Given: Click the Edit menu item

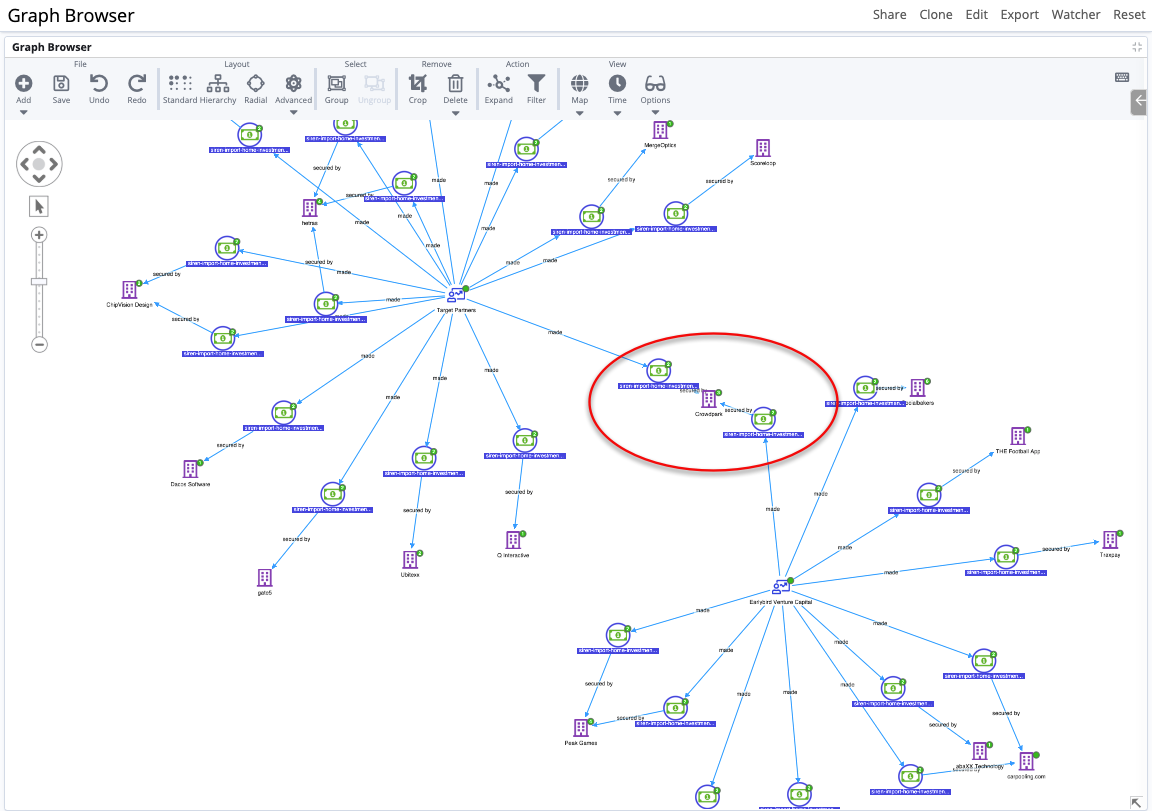Looking at the screenshot, I should tap(976, 14).
